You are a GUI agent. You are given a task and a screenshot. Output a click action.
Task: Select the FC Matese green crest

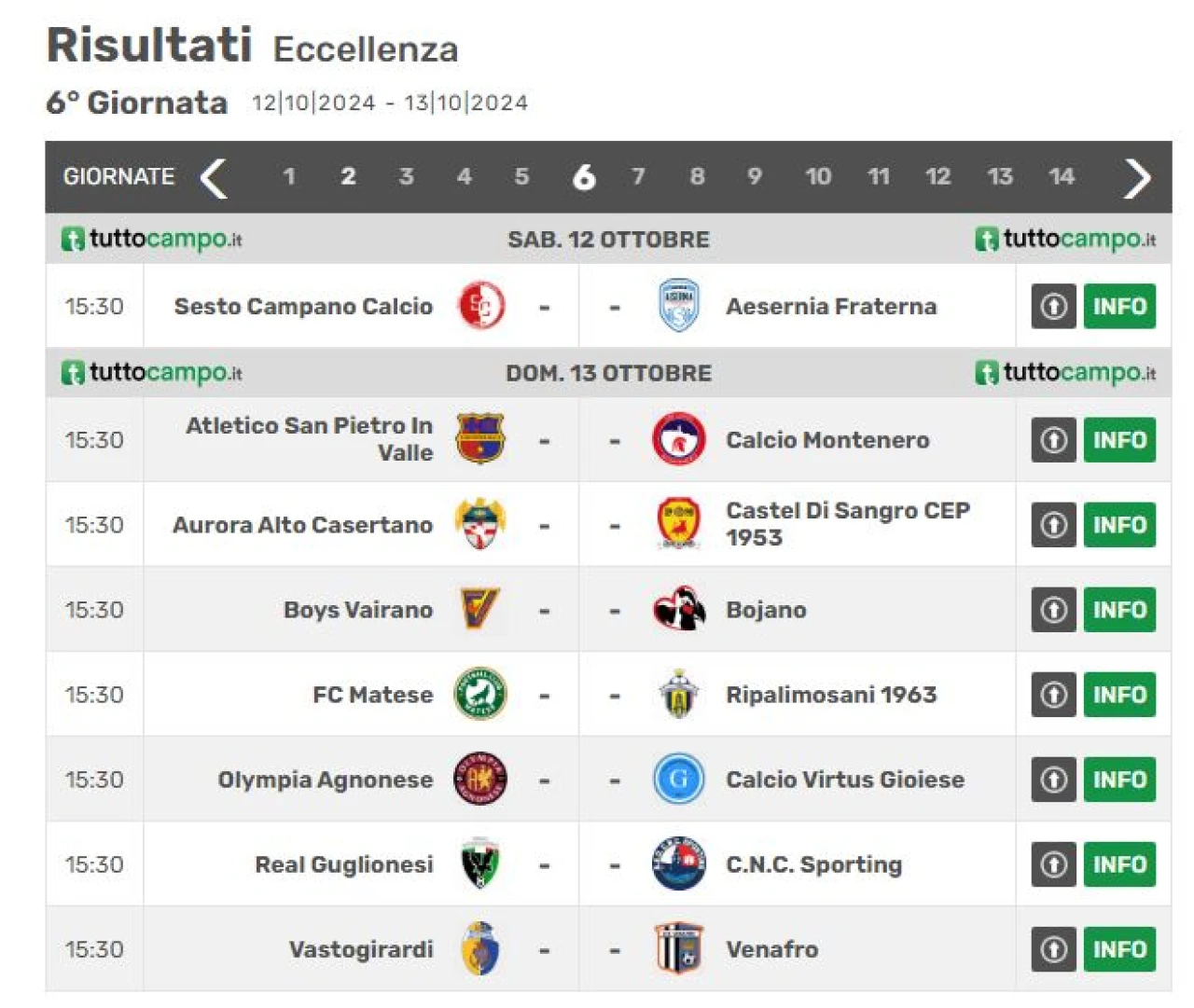[x=480, y=695]
